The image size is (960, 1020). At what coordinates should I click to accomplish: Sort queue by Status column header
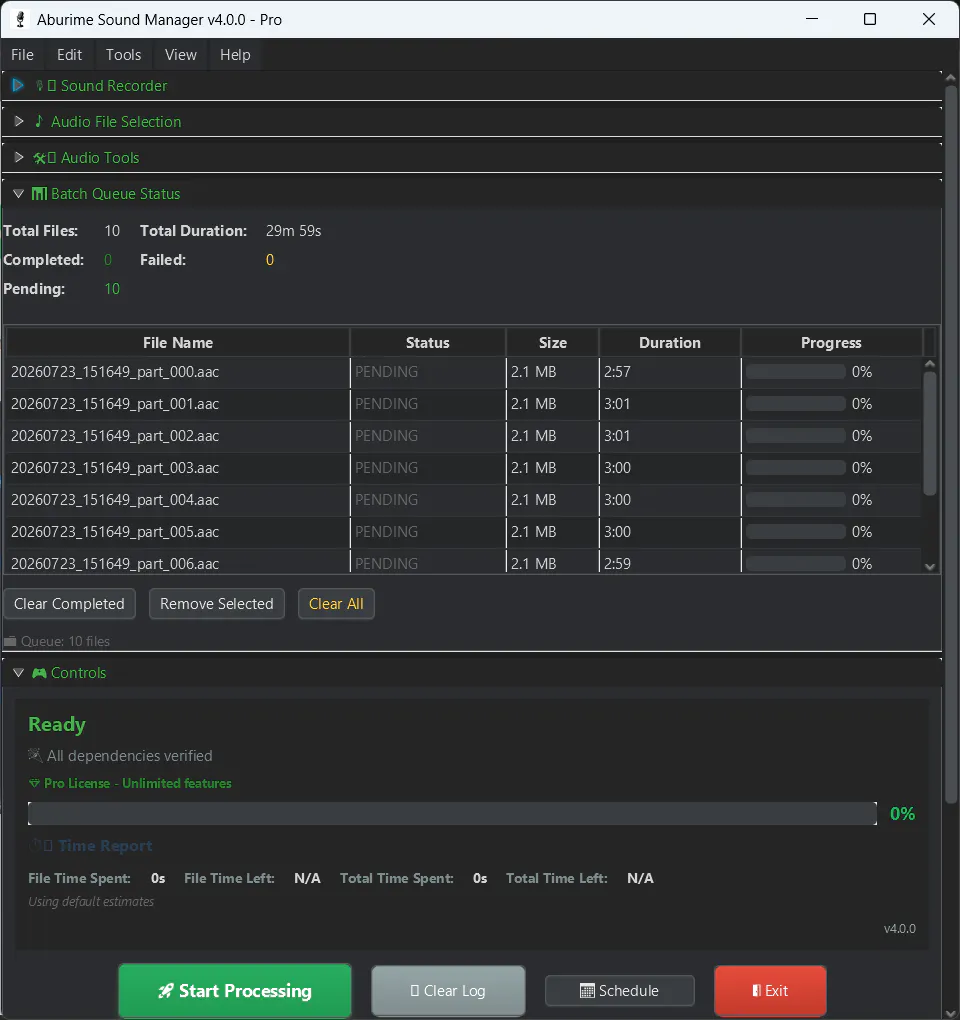point(428,343)
